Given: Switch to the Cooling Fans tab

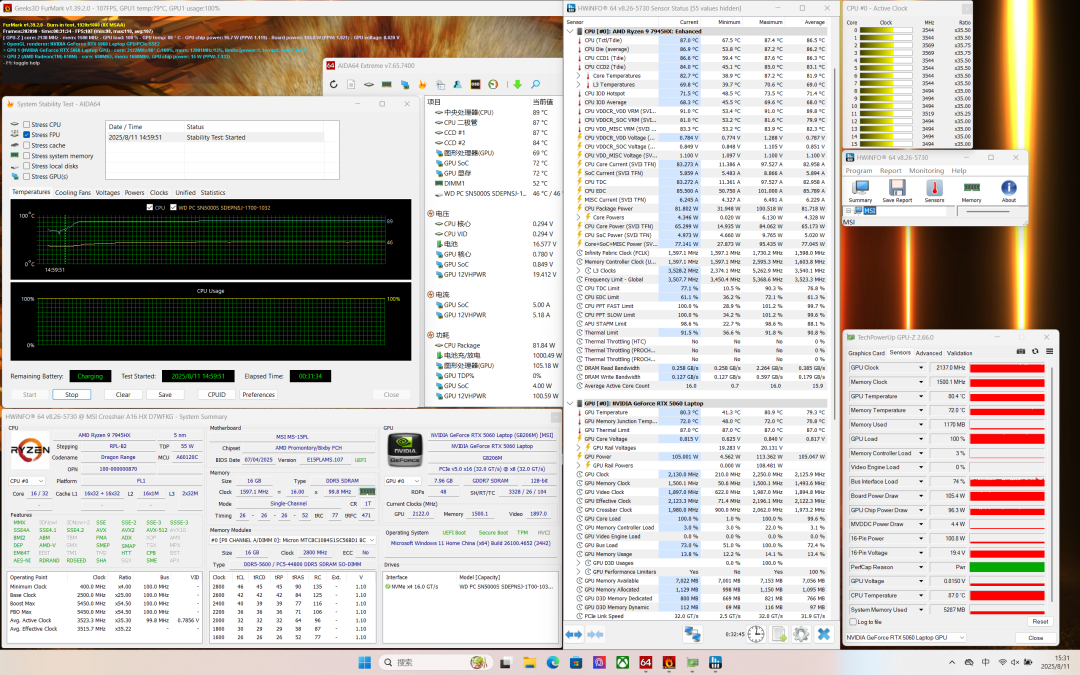Looking at the screenshot, I should click(x=72, y=193).
